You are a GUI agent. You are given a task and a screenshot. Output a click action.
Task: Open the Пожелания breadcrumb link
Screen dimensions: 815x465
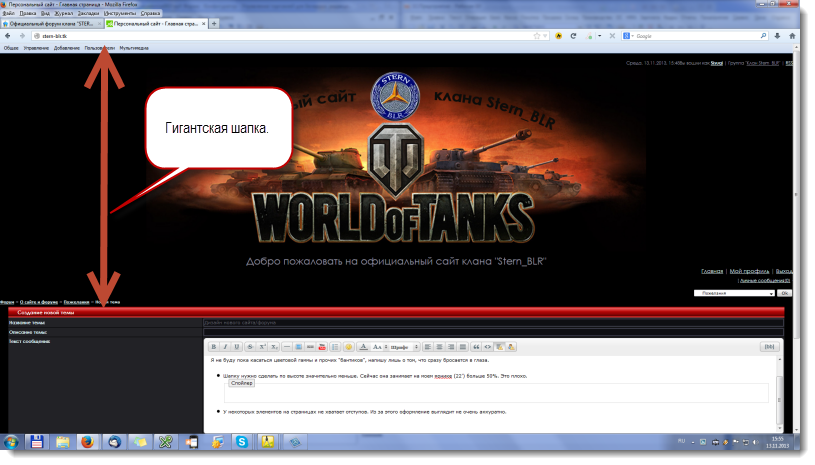click(76, 302)
